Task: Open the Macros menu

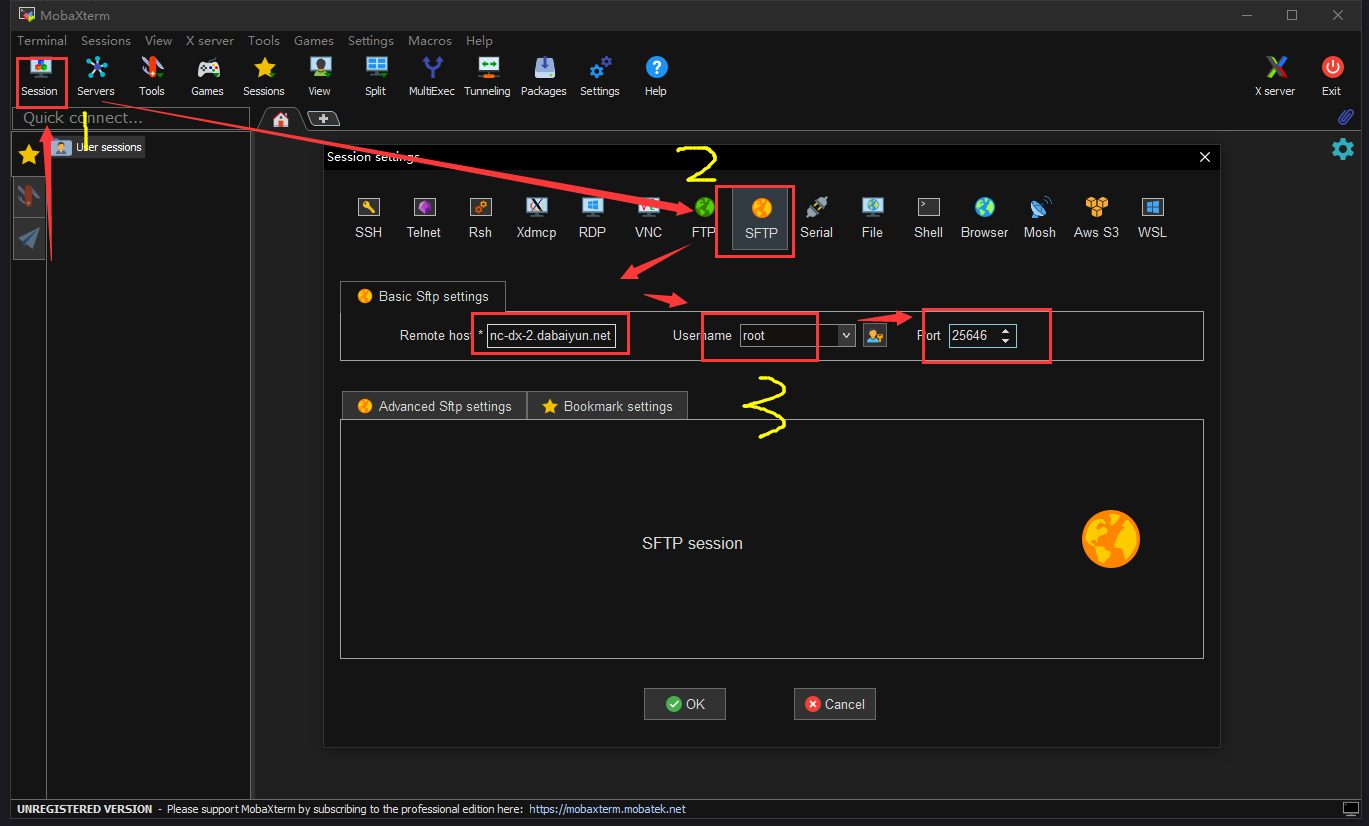Action: coord(430,41)
